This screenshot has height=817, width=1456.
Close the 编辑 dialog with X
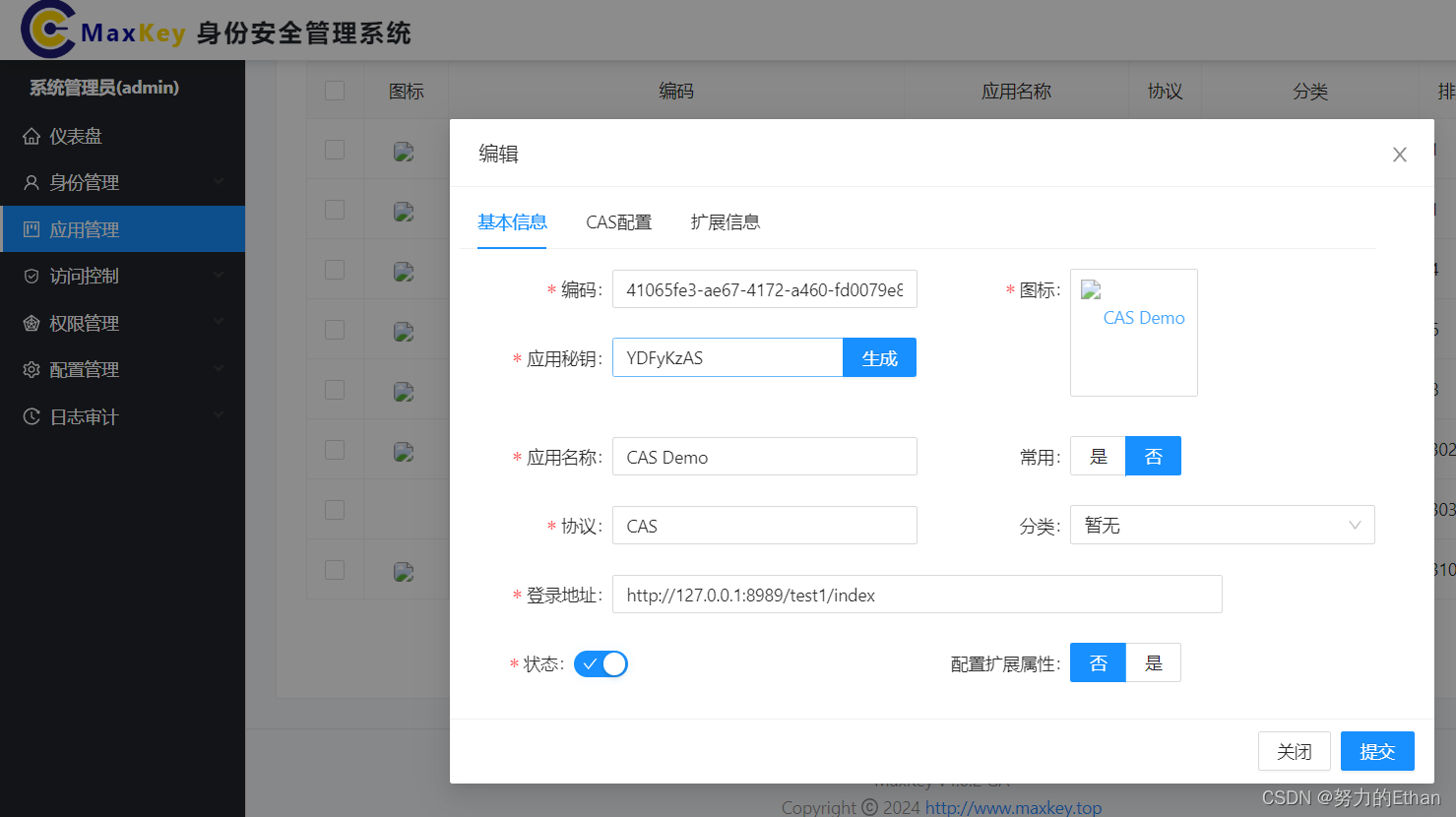coord(1400,155)
